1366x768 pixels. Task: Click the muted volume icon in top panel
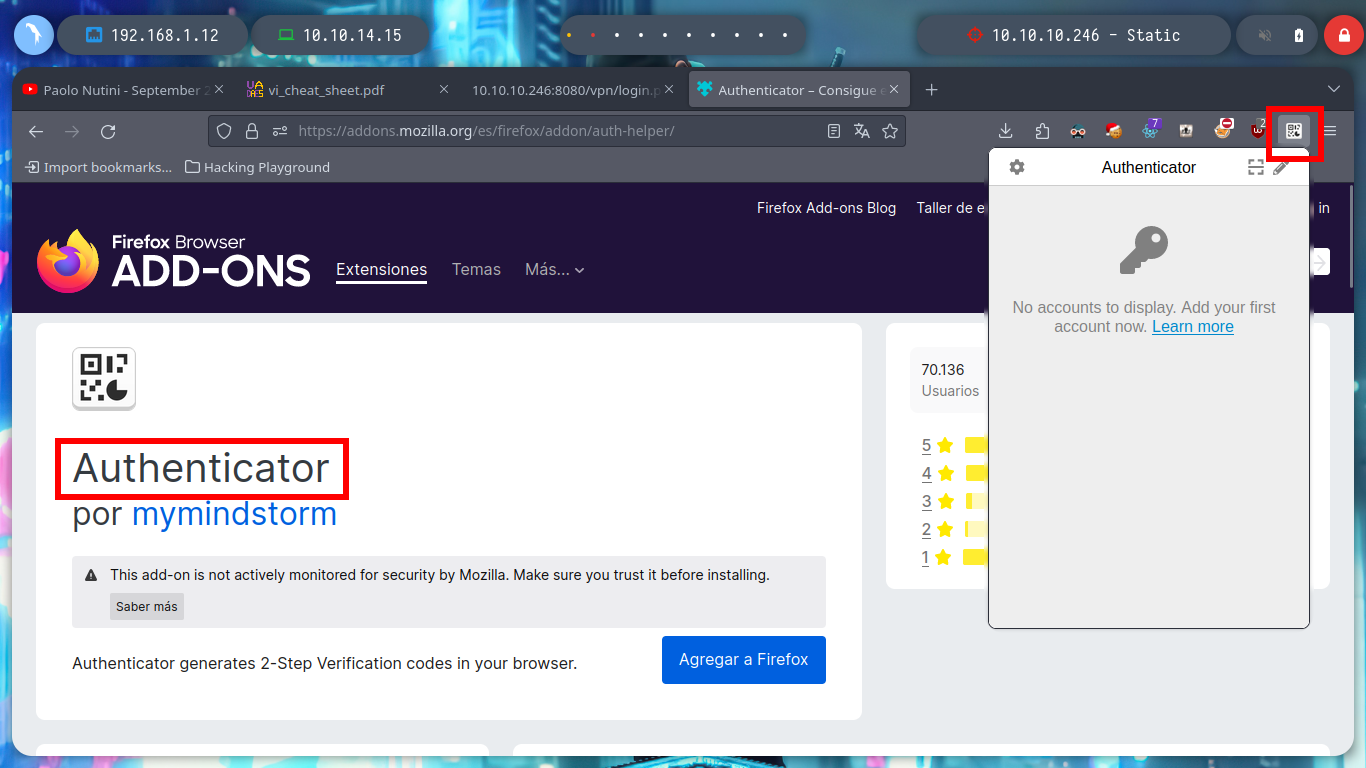pos(1265,35)
